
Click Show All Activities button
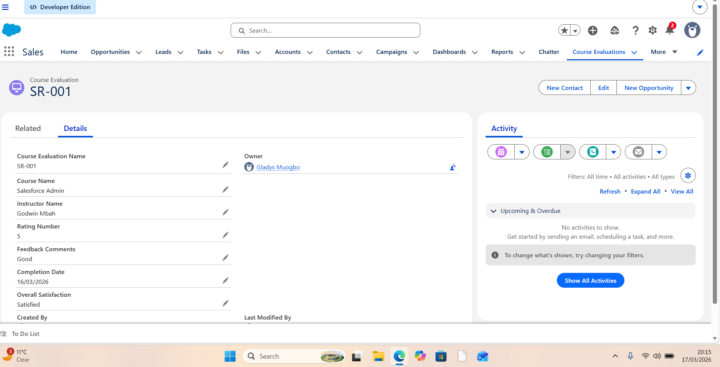point(591,280)
